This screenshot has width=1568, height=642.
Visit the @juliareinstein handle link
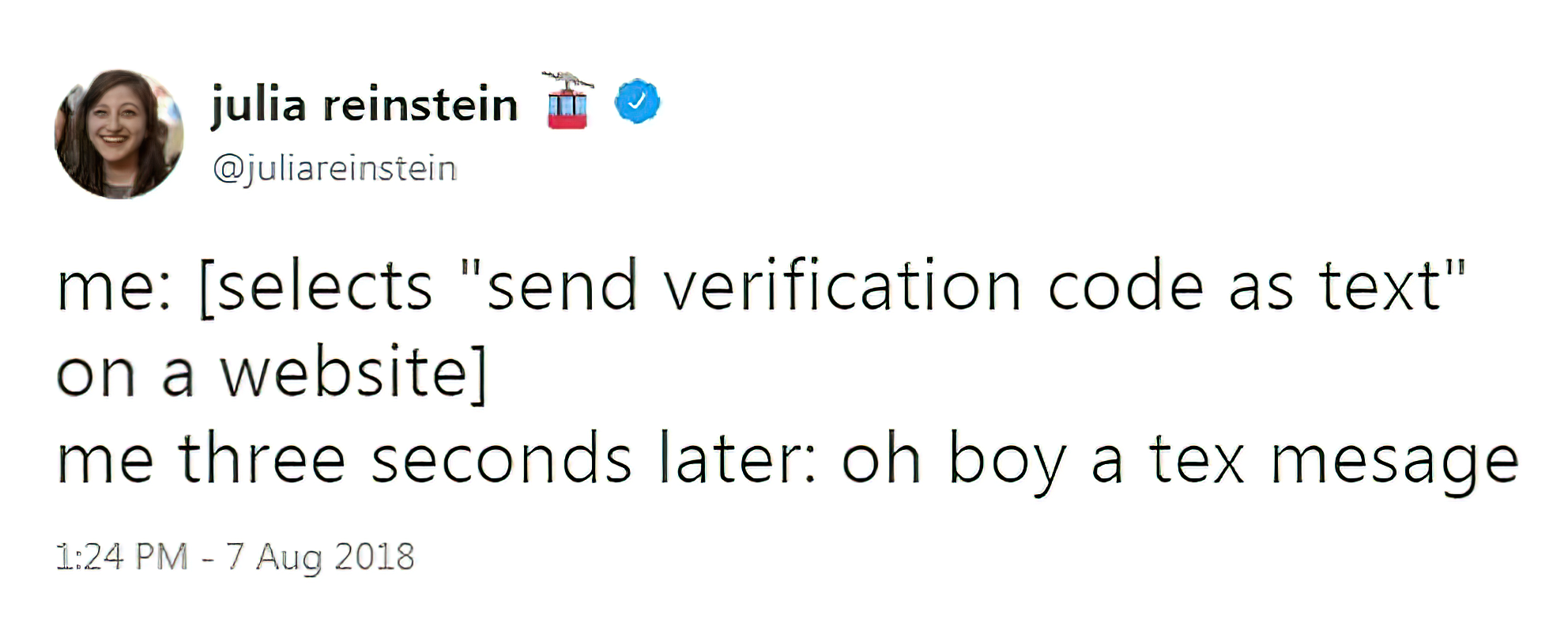[x=335, y=168]
